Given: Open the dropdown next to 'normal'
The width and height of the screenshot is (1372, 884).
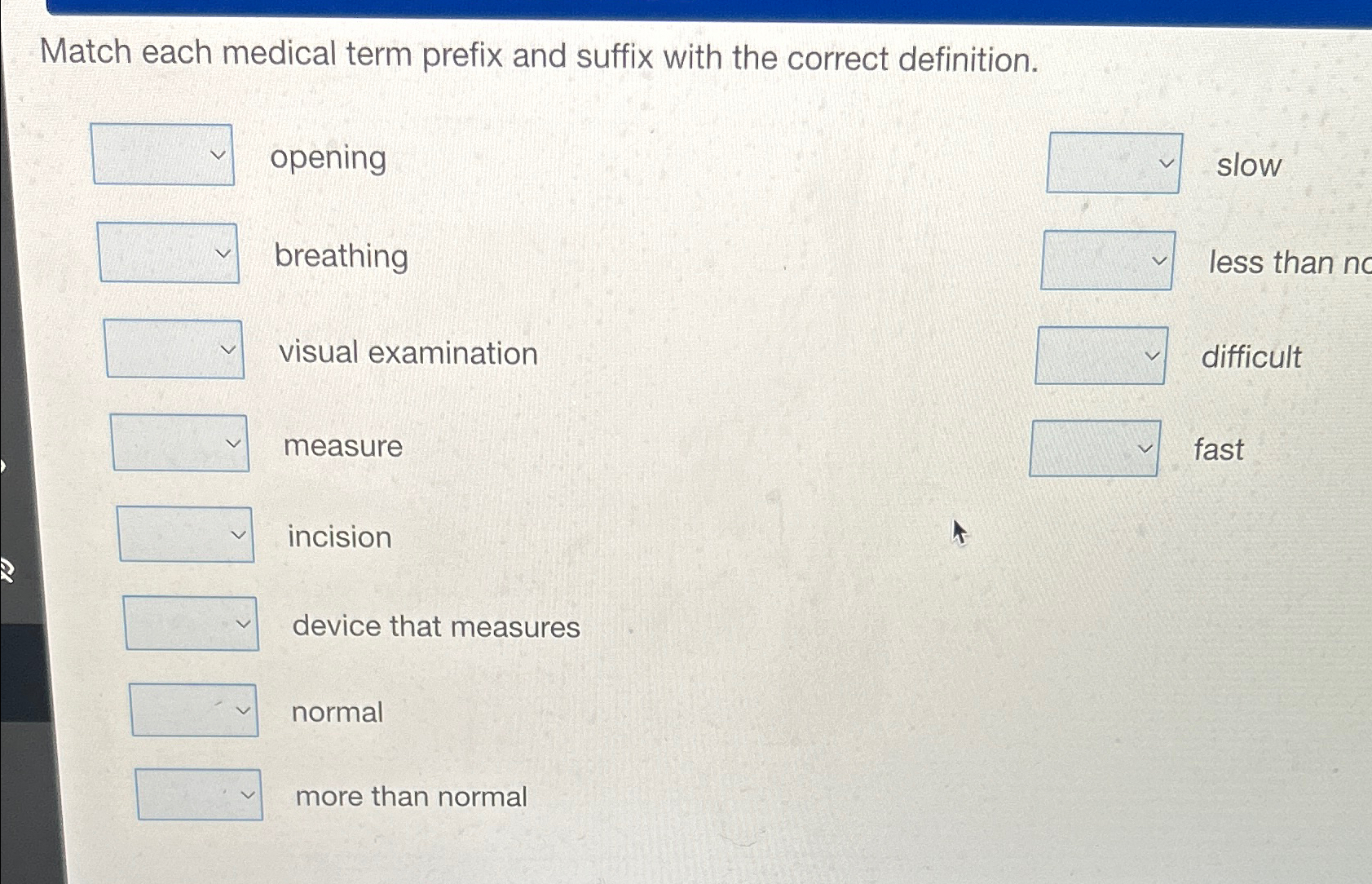Looking at the screenshot, I should coord(194,710).
